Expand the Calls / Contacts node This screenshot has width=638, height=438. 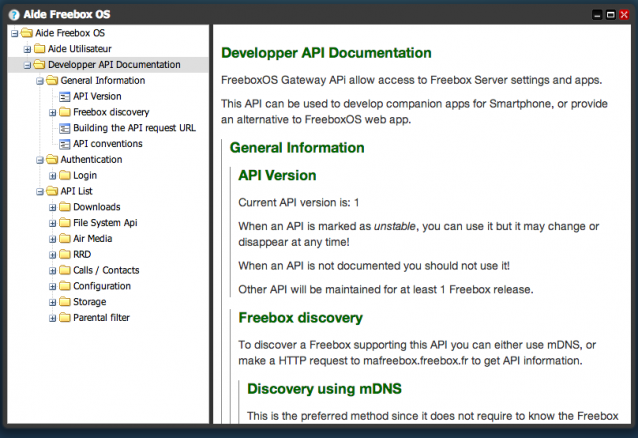click(x=52, y=271)
